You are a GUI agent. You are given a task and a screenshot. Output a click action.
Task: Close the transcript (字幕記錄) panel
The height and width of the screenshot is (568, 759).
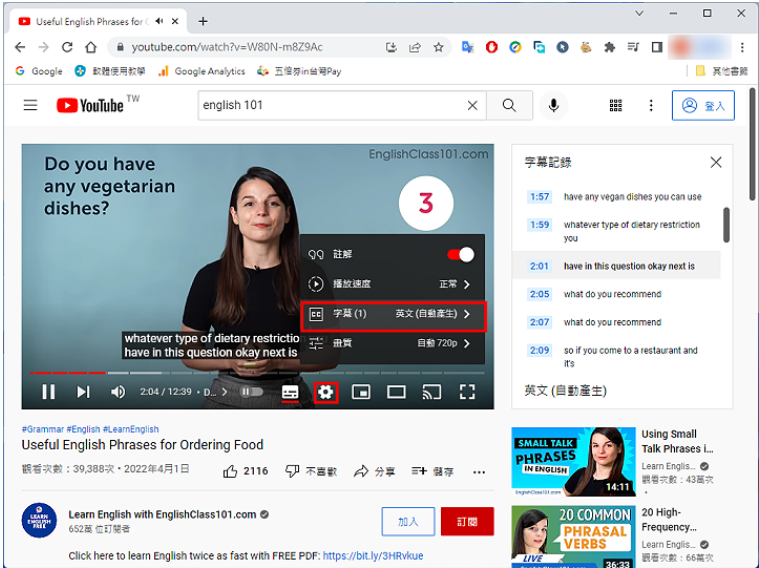coord(716,162)
